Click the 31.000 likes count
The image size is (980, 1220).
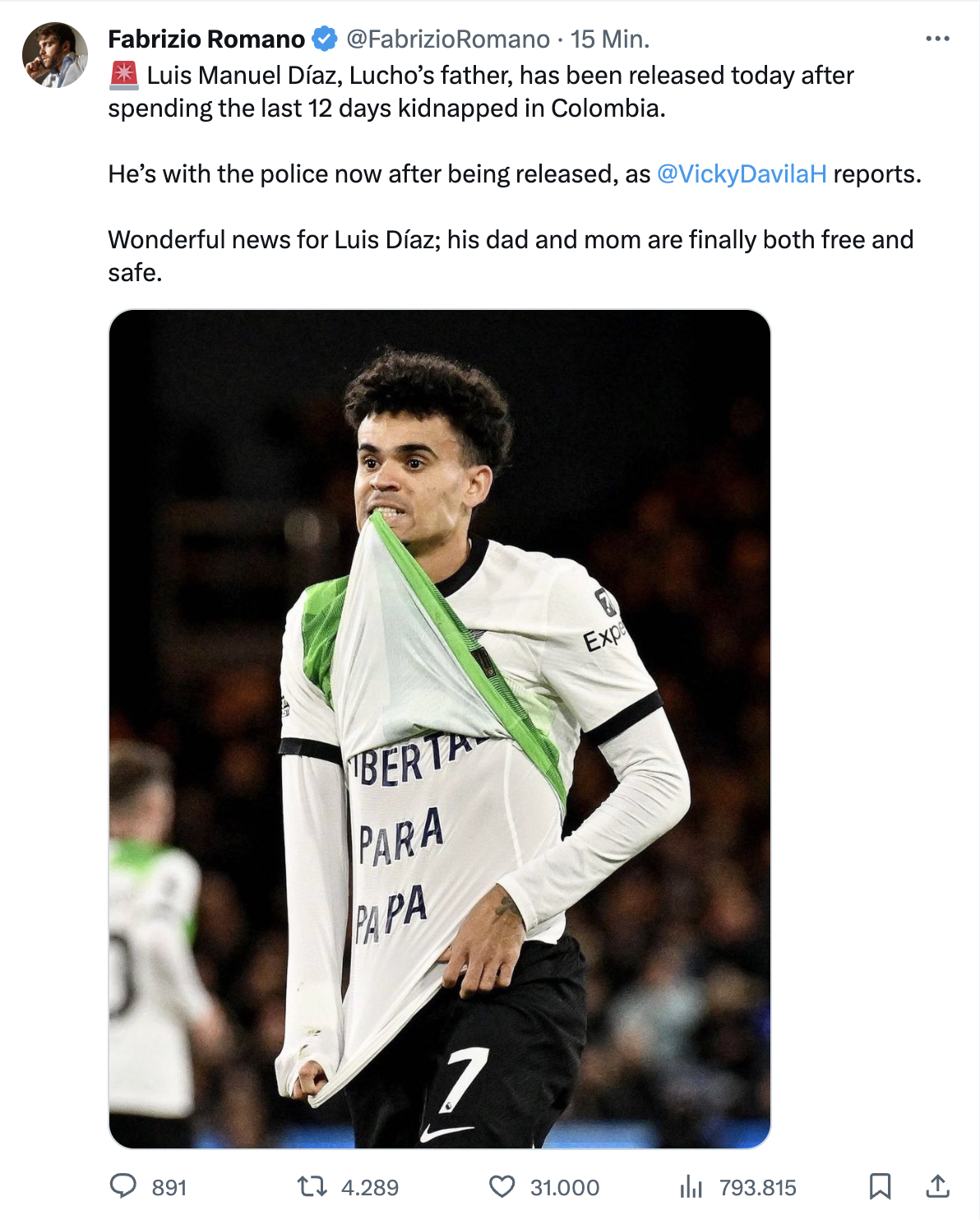click(565, 1187)
